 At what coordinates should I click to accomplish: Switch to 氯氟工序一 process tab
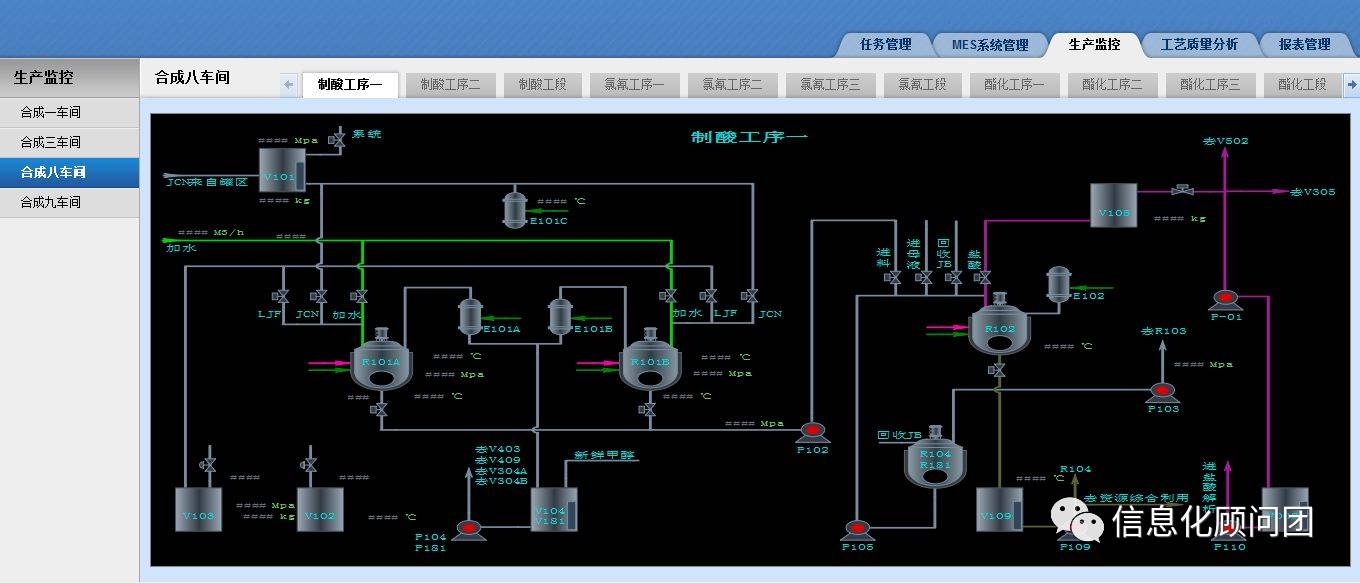(x=634, y=85)
